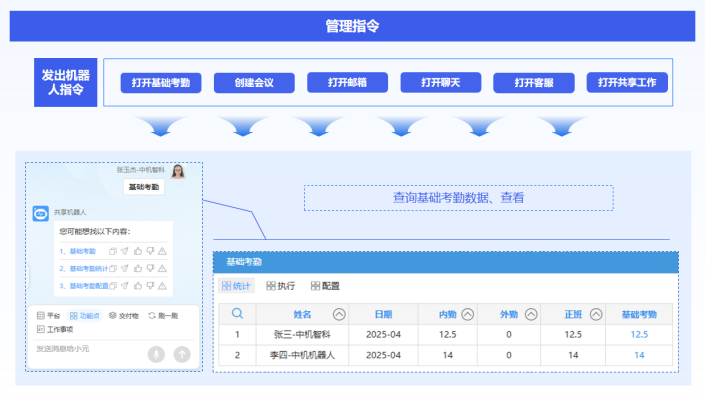
Task: Click the 打开客服 command button
Action: pos(534,83)
